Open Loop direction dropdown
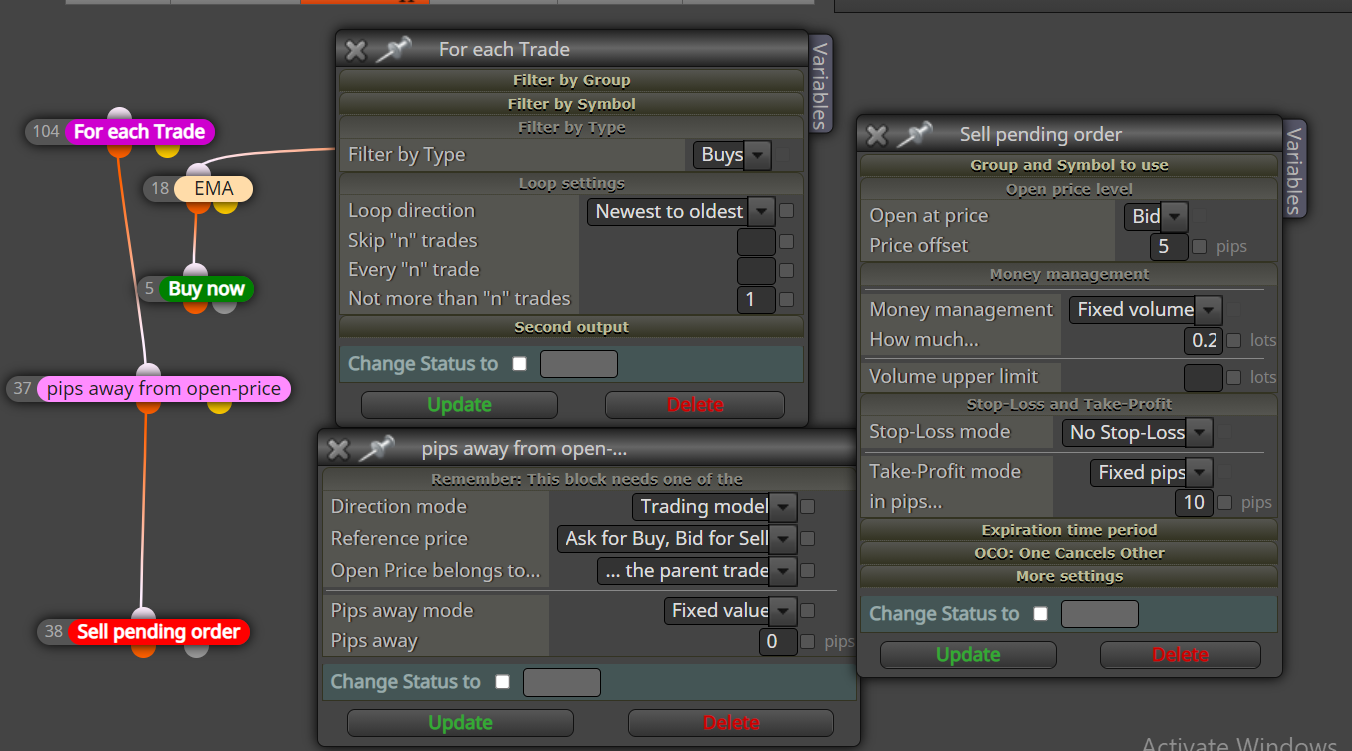 pyautogui.click(x=681, y=211)
